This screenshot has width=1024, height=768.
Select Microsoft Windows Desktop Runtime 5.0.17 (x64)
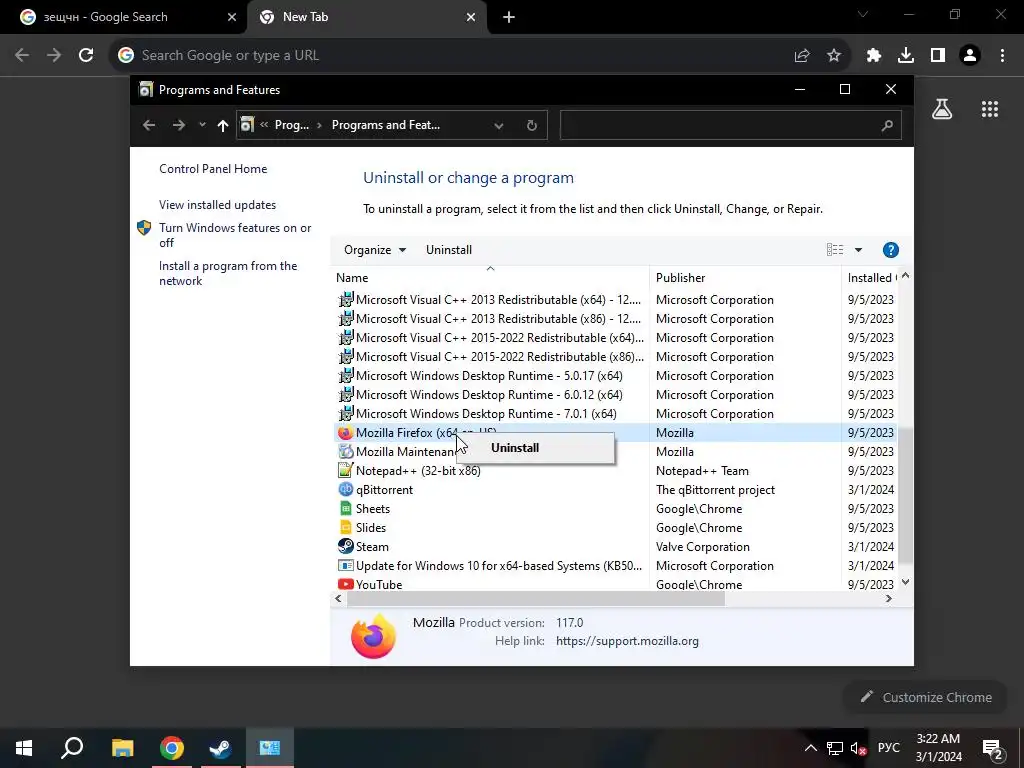(x=614, y=376)
